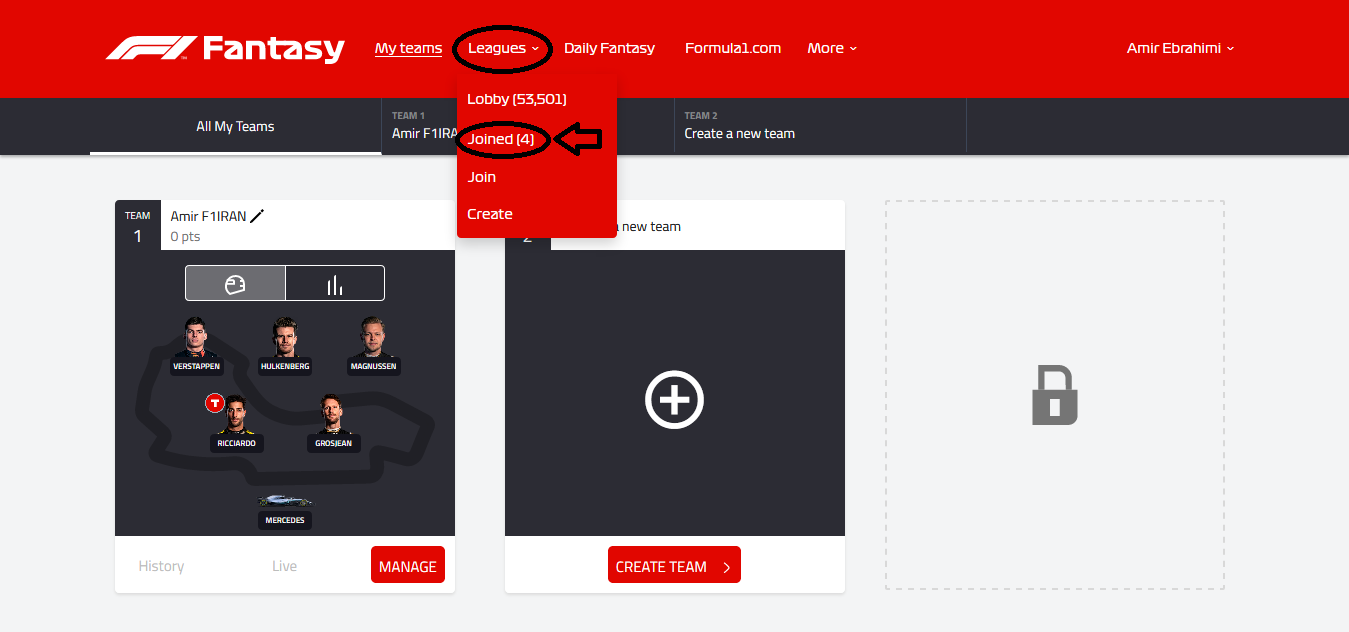The image size is (1349, 632).
Task: Click the HULKENBERG name label
Action: click(x=285, y=366)
